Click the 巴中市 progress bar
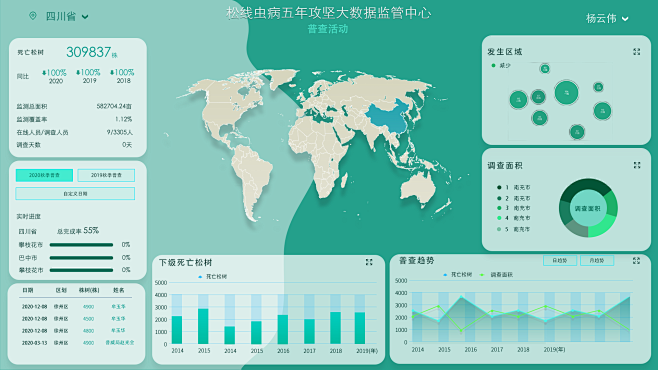Screen dimensions: 658x370 click(x=81, y=258)
